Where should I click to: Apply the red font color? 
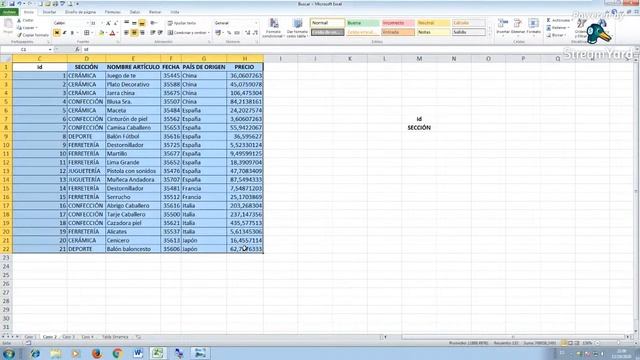(112, 33)
